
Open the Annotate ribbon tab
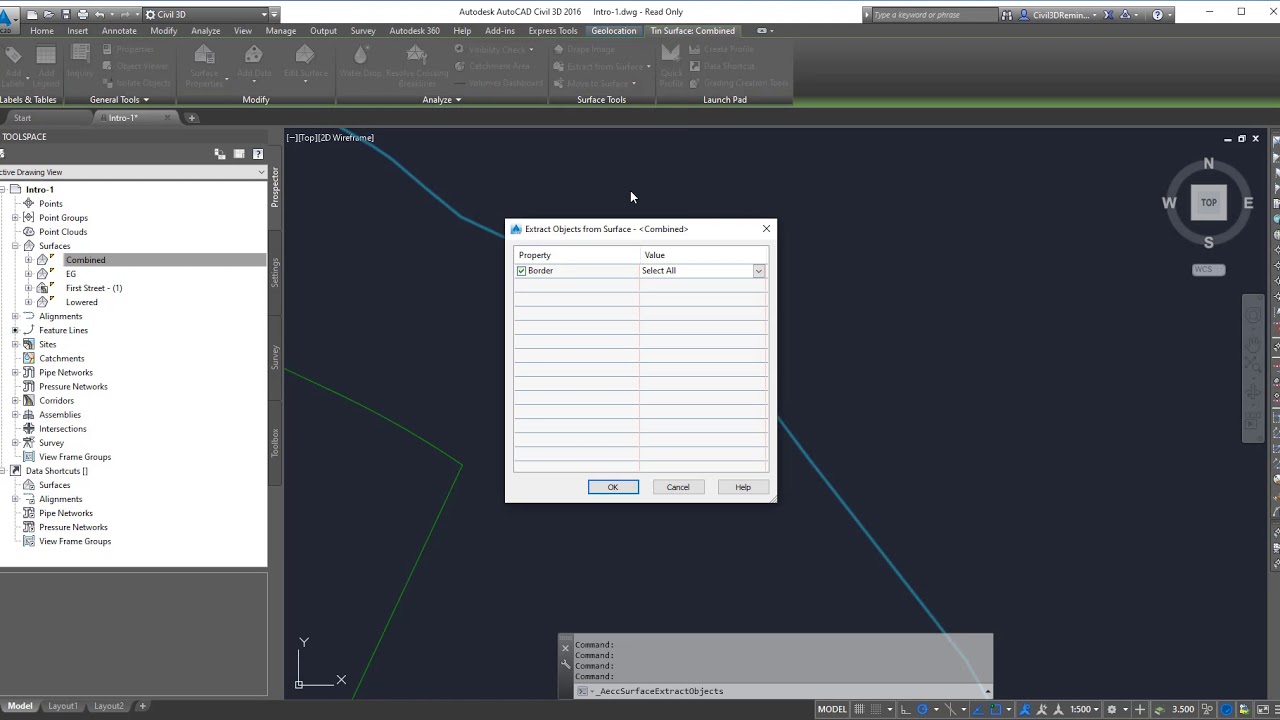point(119,31)
